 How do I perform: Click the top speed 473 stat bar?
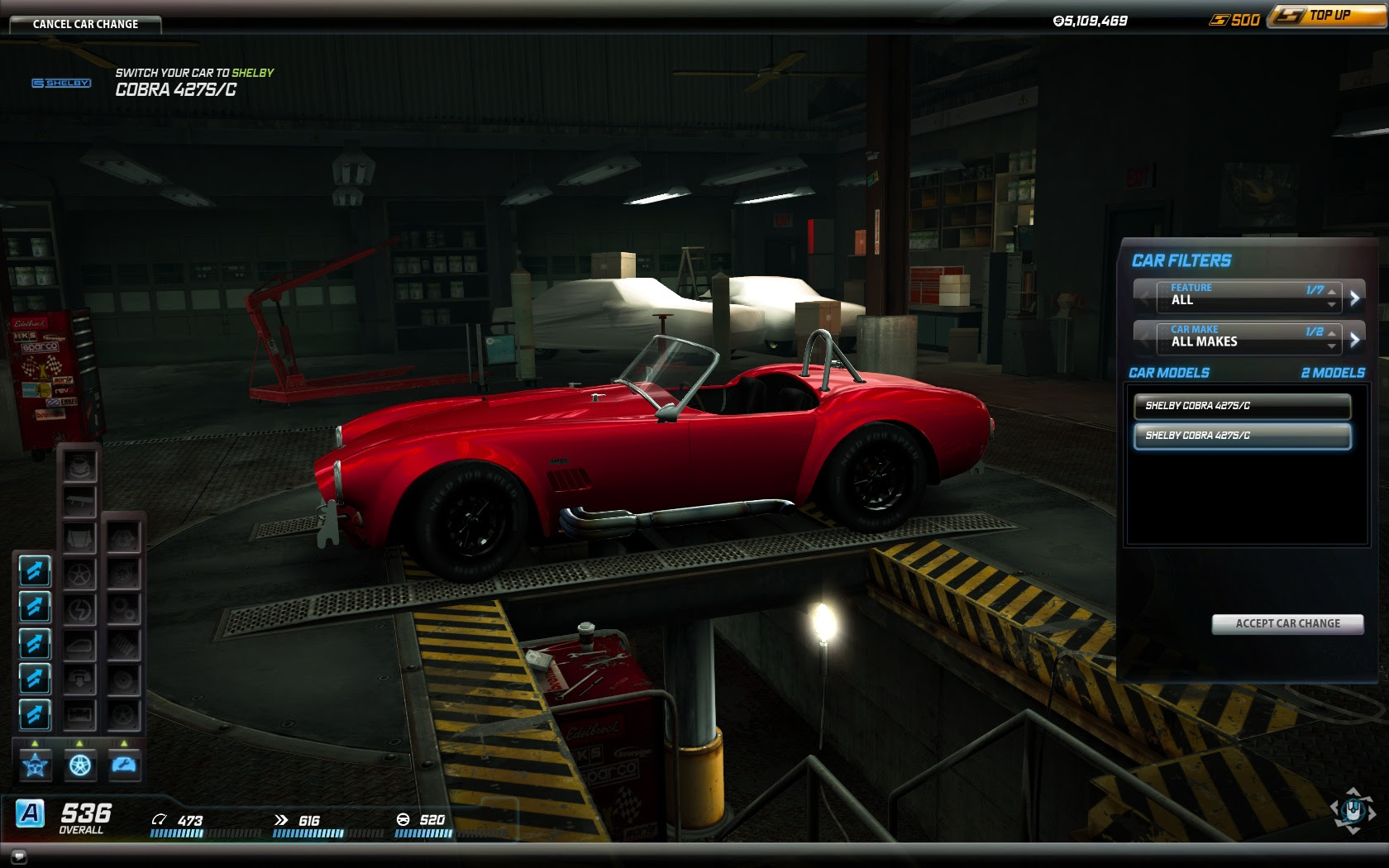click(205, 833)
